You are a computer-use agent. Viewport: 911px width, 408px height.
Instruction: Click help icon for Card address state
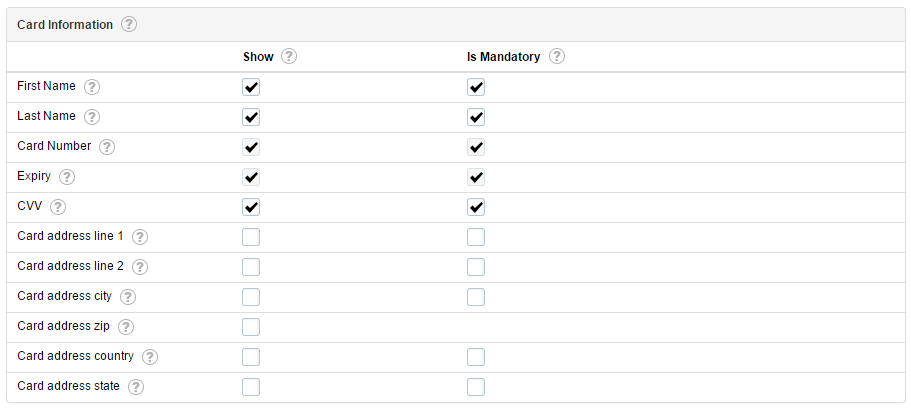click(136, 387)
